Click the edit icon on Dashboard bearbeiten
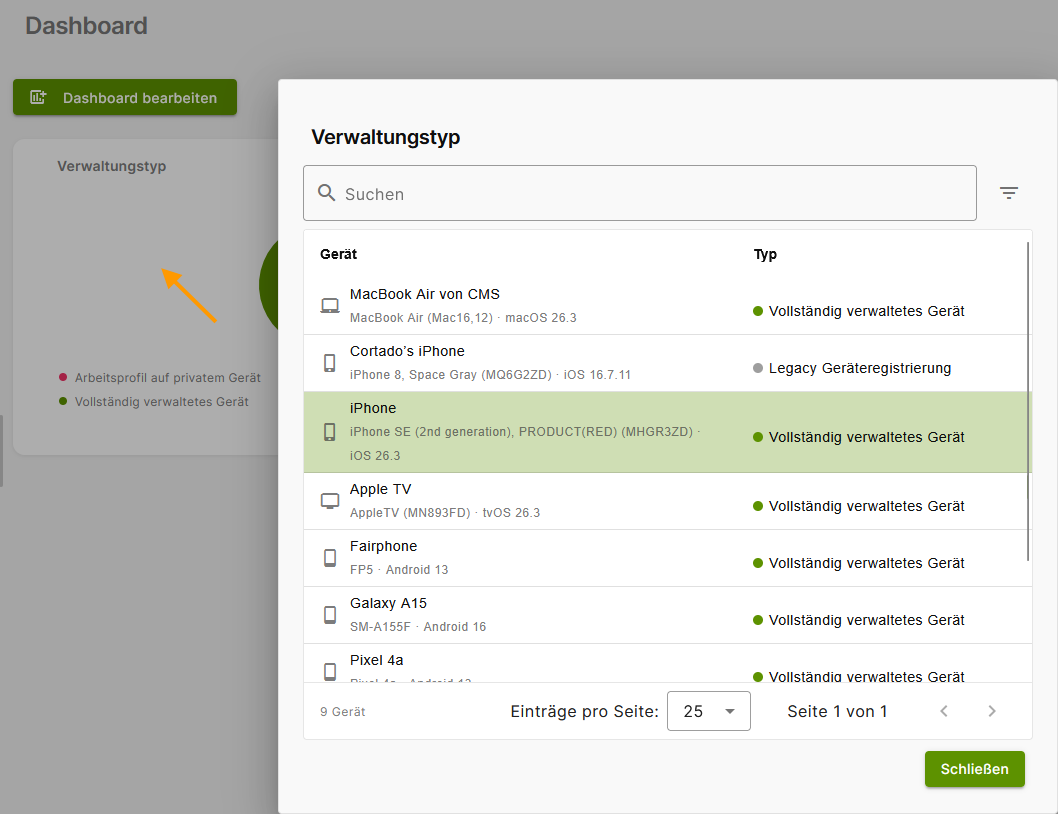1058x814 pixels. pos(36,97)
